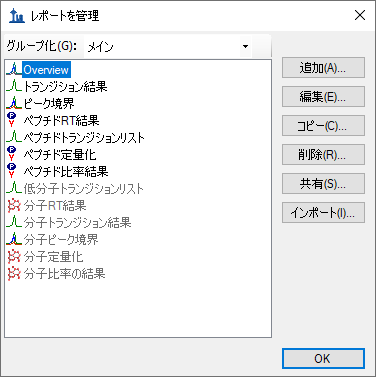Select the ペプチド比率結果 report
The height and width of the screenshot is (377, 376).
(66, 171)
